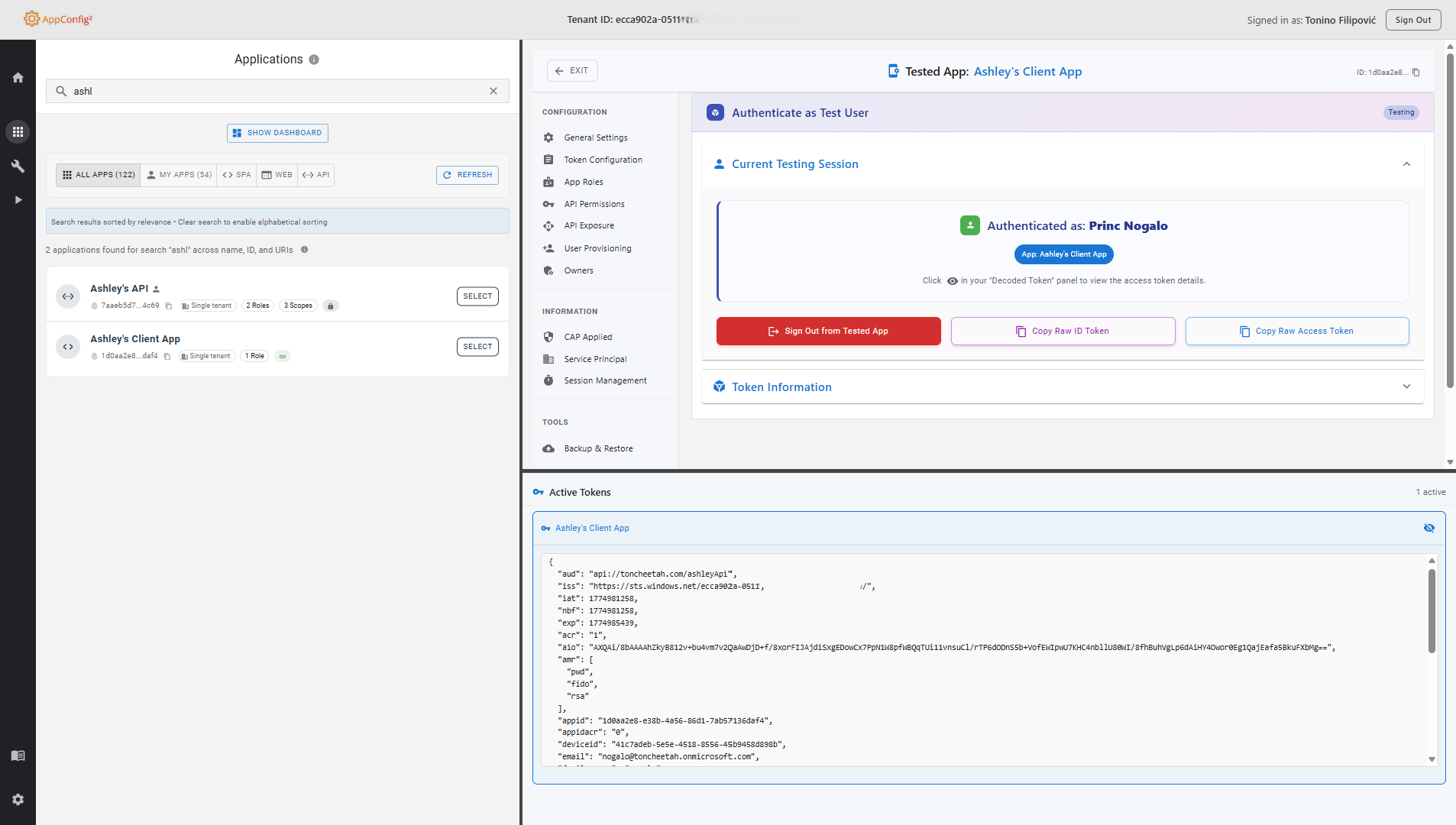
Task: Click the 2 Roles badge on Ashley's API
Action: [257, 306]
